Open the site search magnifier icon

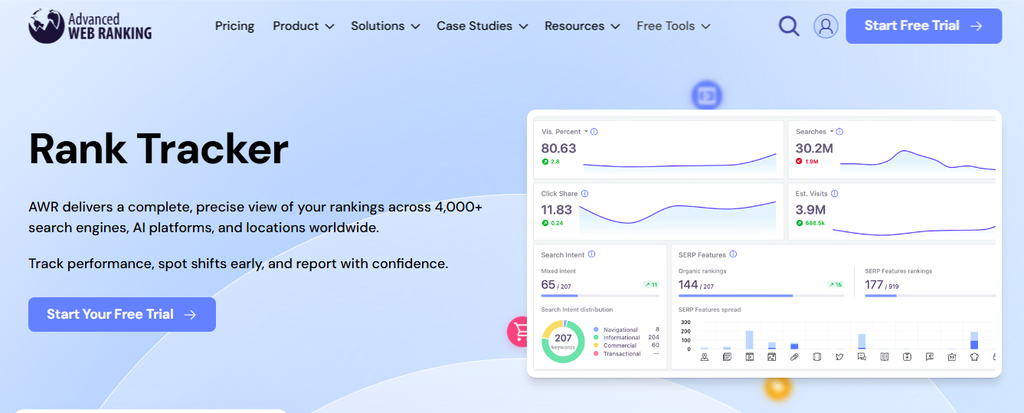click(x=789, y=26)
